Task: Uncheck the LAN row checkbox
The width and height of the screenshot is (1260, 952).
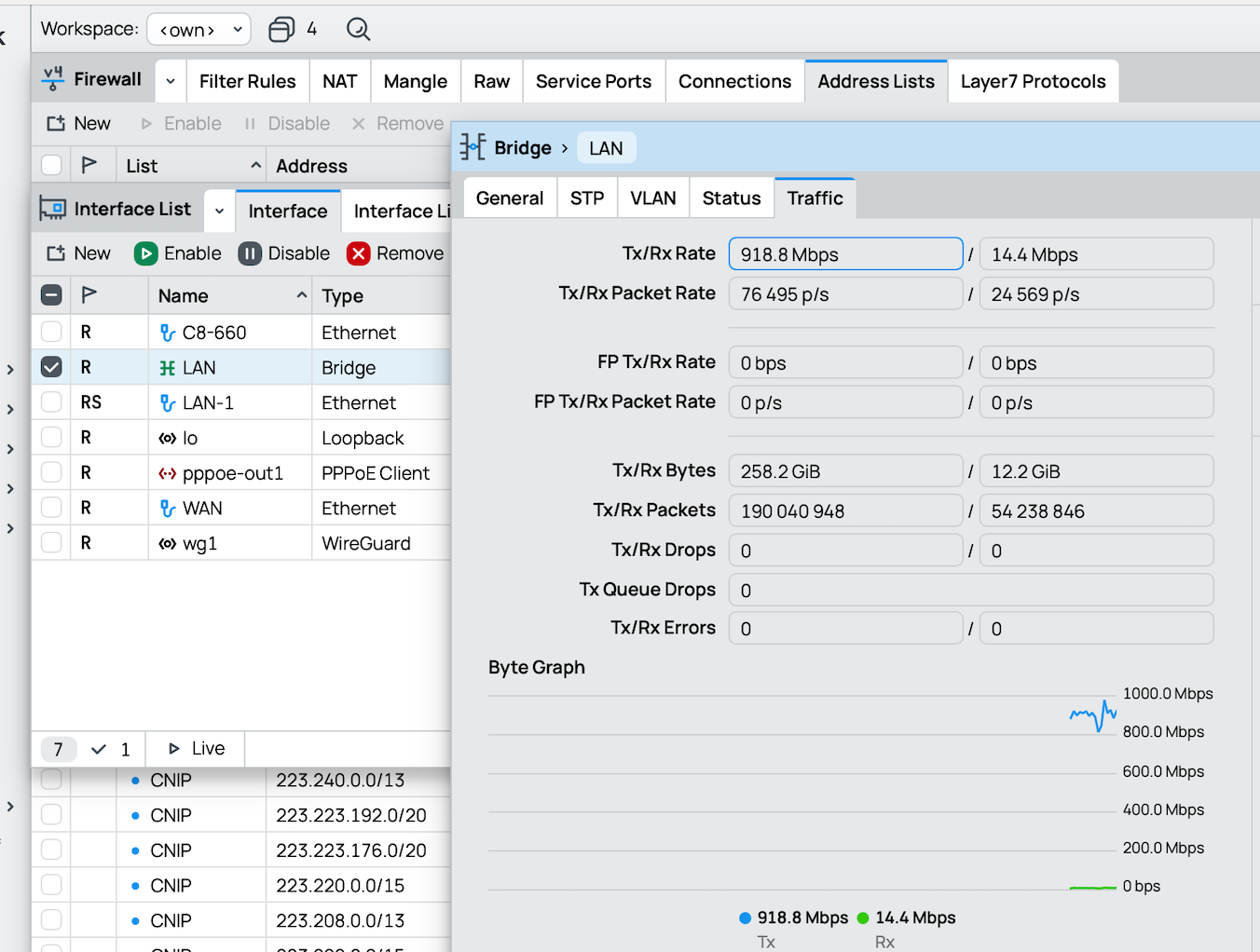Action: click(x=51, y=367)
